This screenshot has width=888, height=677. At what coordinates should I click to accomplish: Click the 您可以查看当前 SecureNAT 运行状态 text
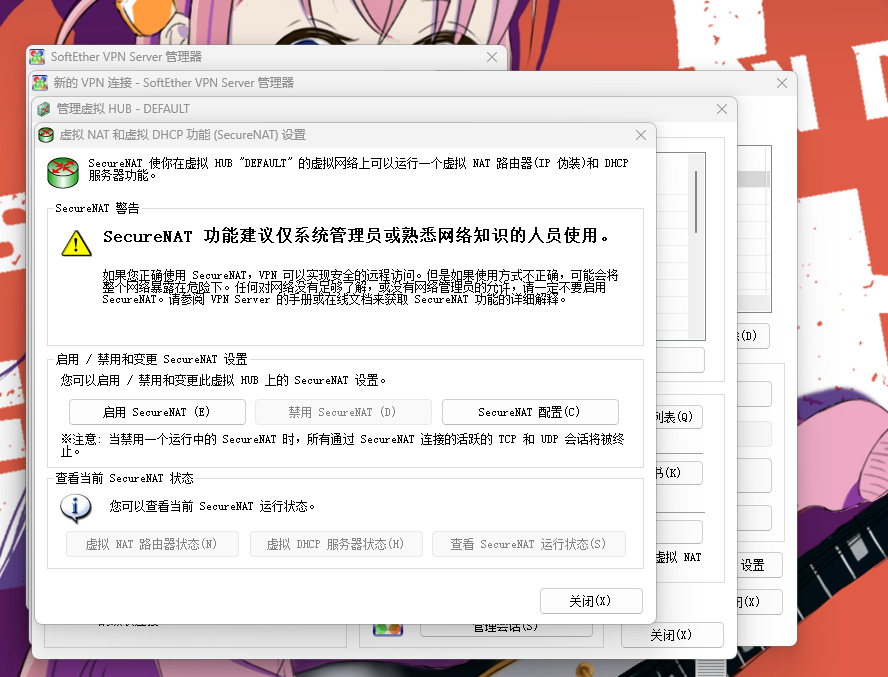212,506
